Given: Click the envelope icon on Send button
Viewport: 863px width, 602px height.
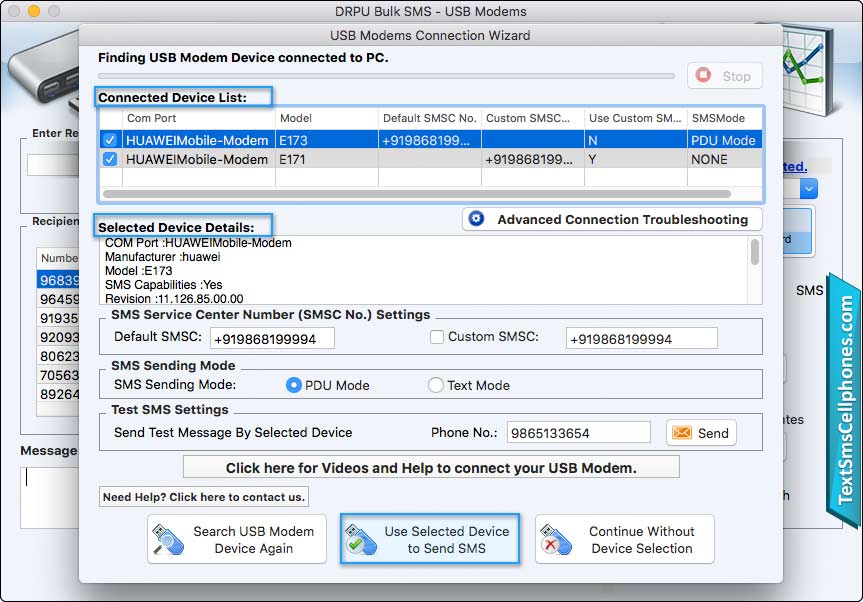Looking at the screenshot, I should (x=681, y=433).
